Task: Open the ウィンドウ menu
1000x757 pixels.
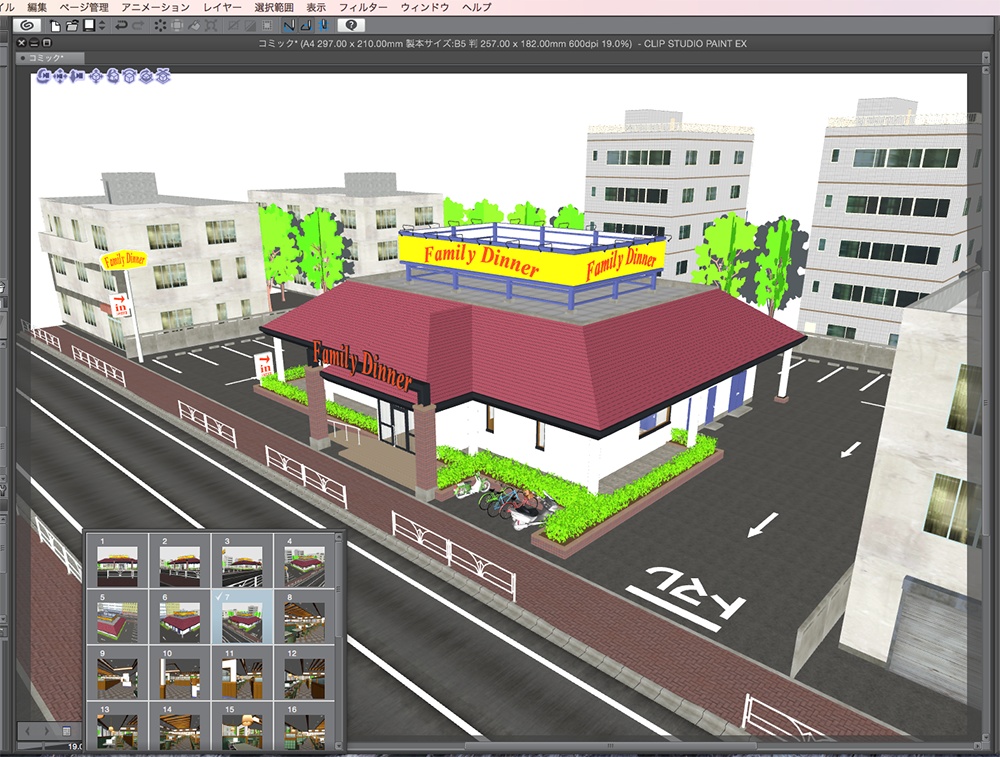Action: click(x=425, y=7)
